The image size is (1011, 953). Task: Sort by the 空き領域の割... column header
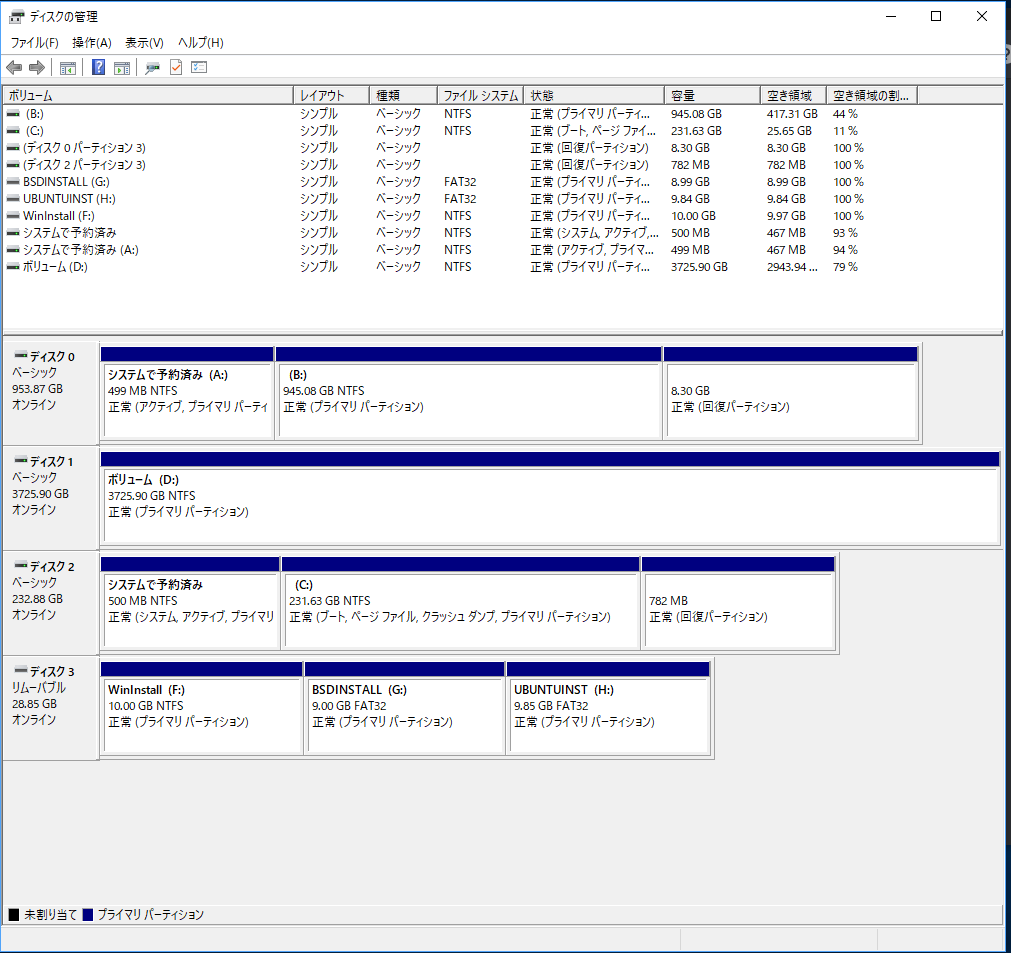tap(872, 95)
